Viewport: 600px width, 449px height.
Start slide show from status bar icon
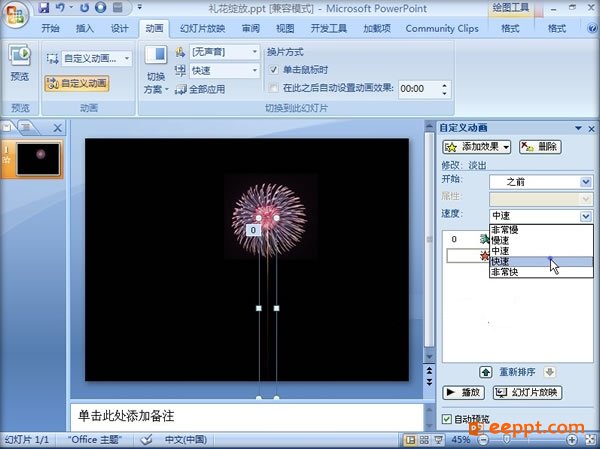tap(439, 440)
